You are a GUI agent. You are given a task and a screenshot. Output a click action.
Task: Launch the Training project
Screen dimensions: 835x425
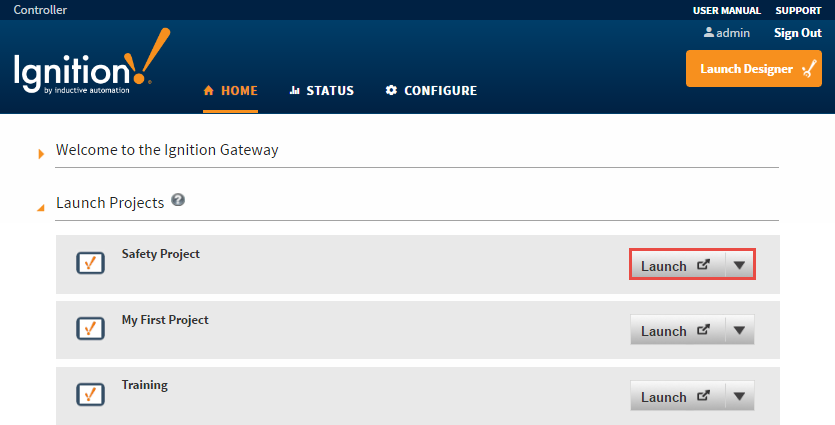676,396
